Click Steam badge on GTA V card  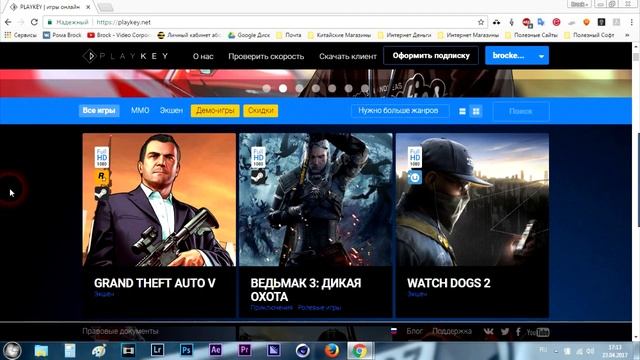click(x=102, y=193)
